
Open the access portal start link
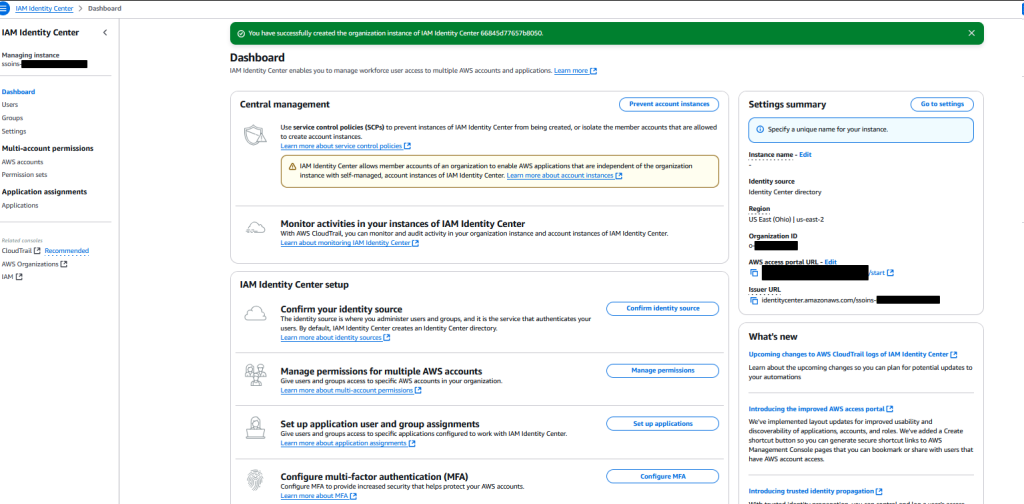[880, 273]
